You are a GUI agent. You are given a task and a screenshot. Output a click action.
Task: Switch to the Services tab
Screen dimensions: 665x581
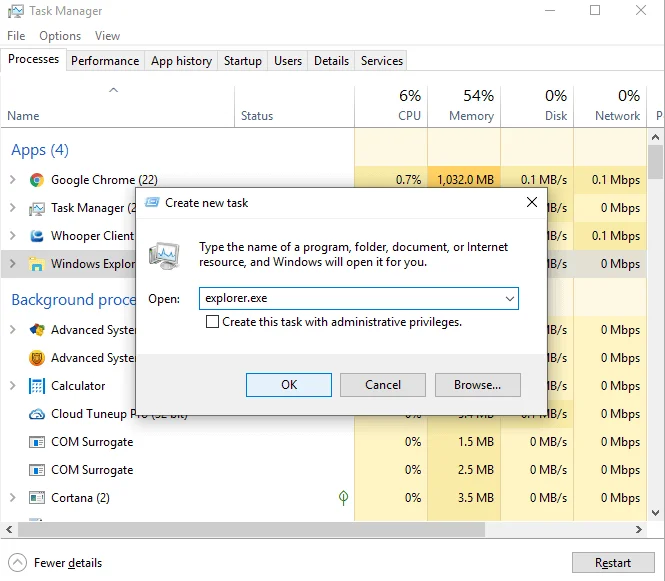pos(382,61)
